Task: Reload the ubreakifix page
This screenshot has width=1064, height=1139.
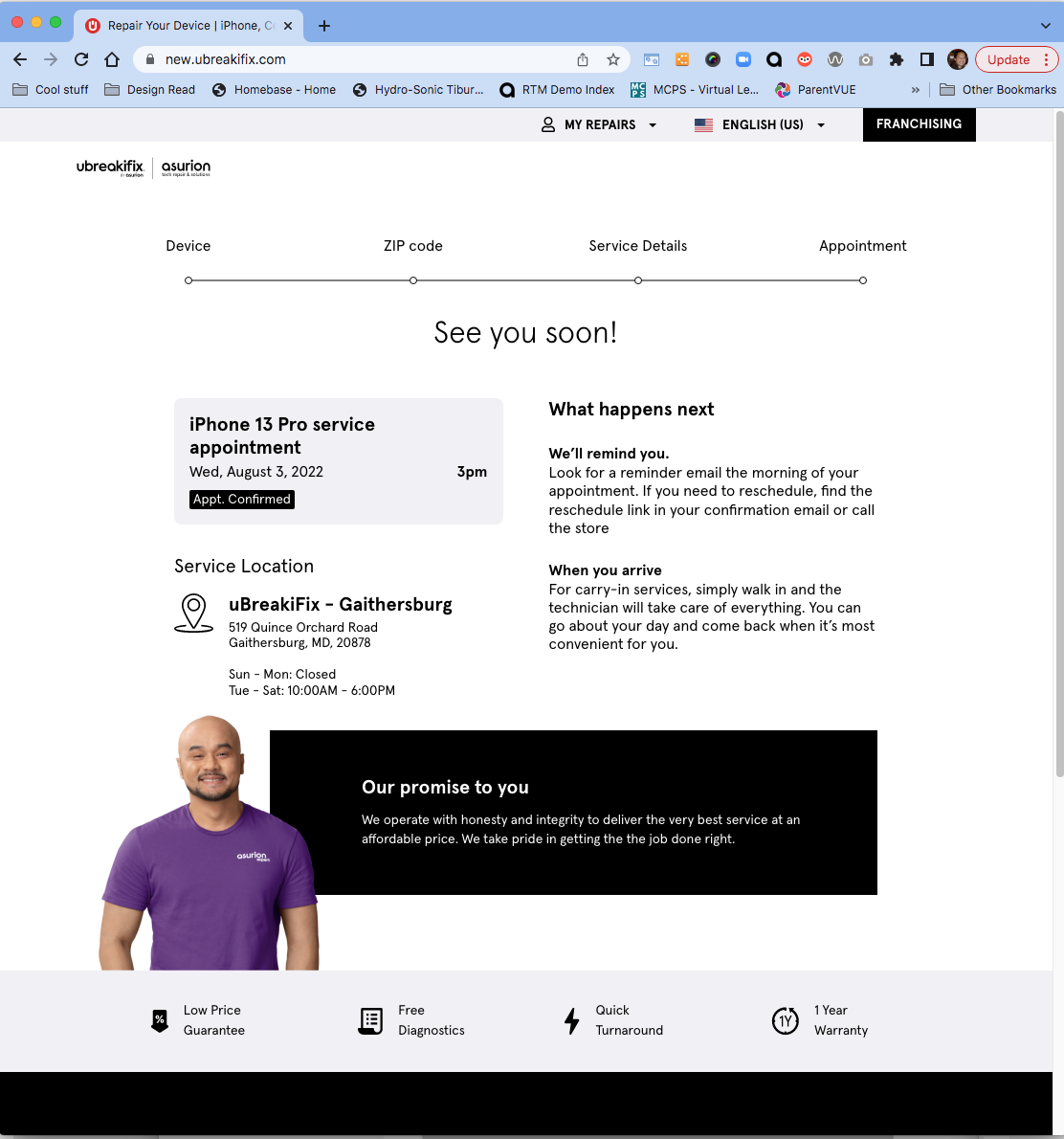Action: coord(81,59)
